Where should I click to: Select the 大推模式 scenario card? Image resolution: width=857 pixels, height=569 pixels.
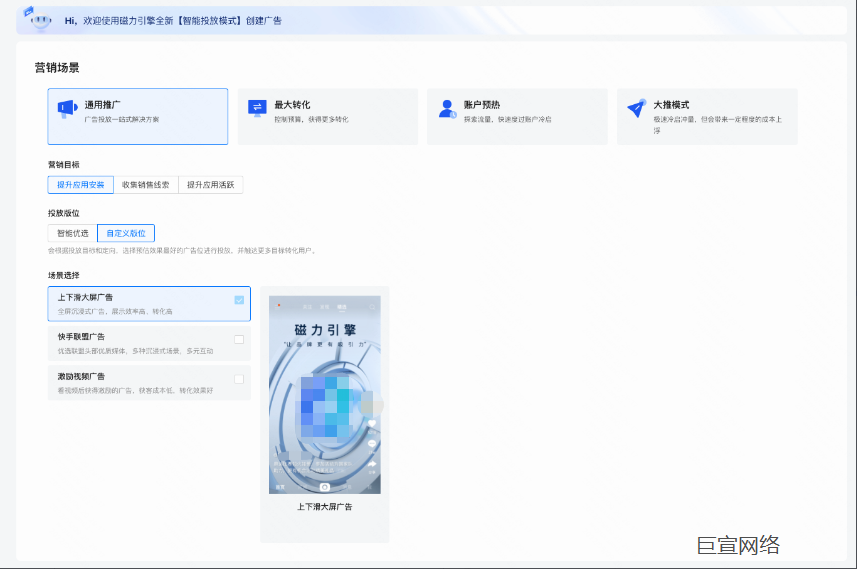[707, 116]
